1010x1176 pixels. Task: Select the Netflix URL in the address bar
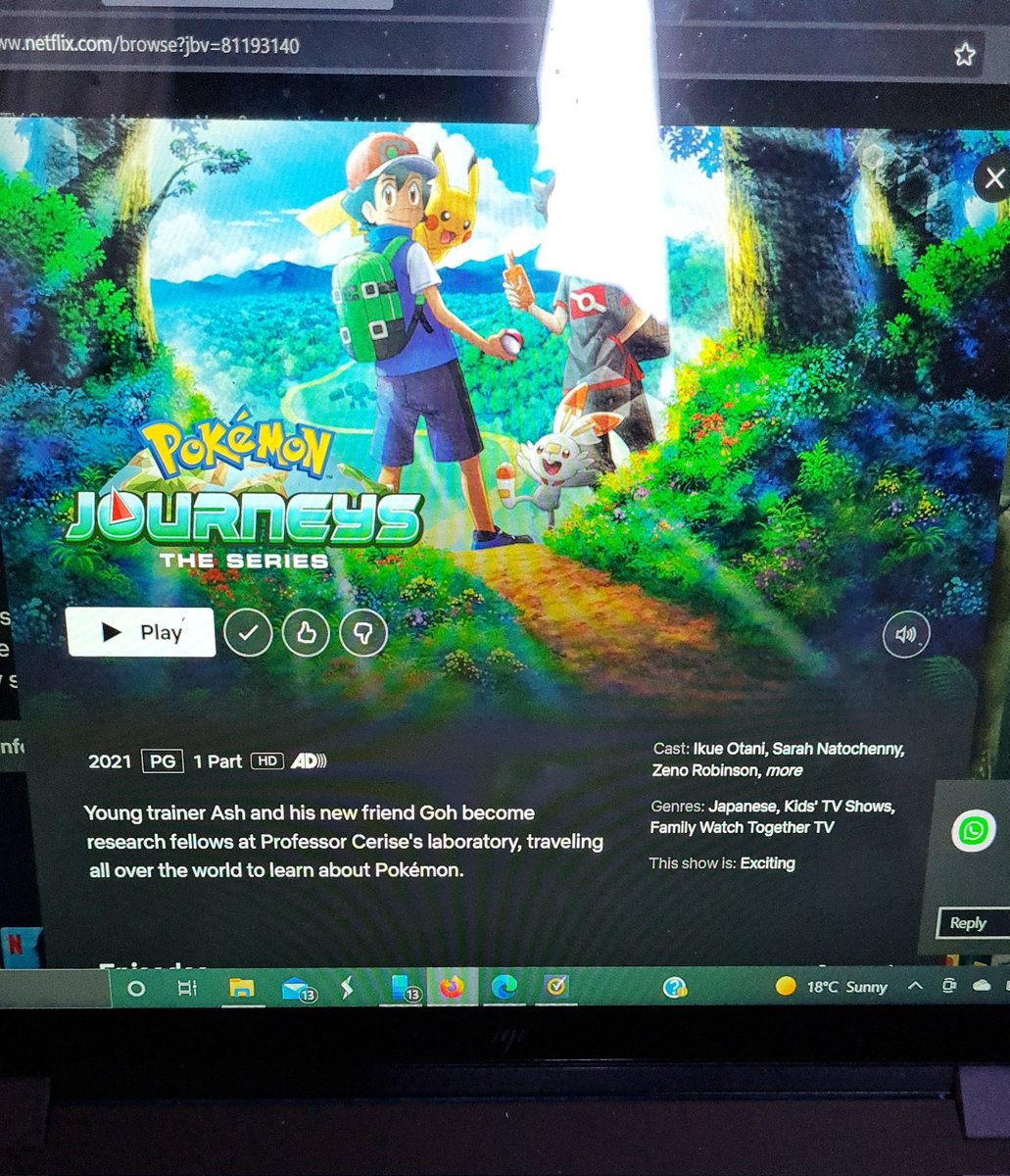pos(150,45)
